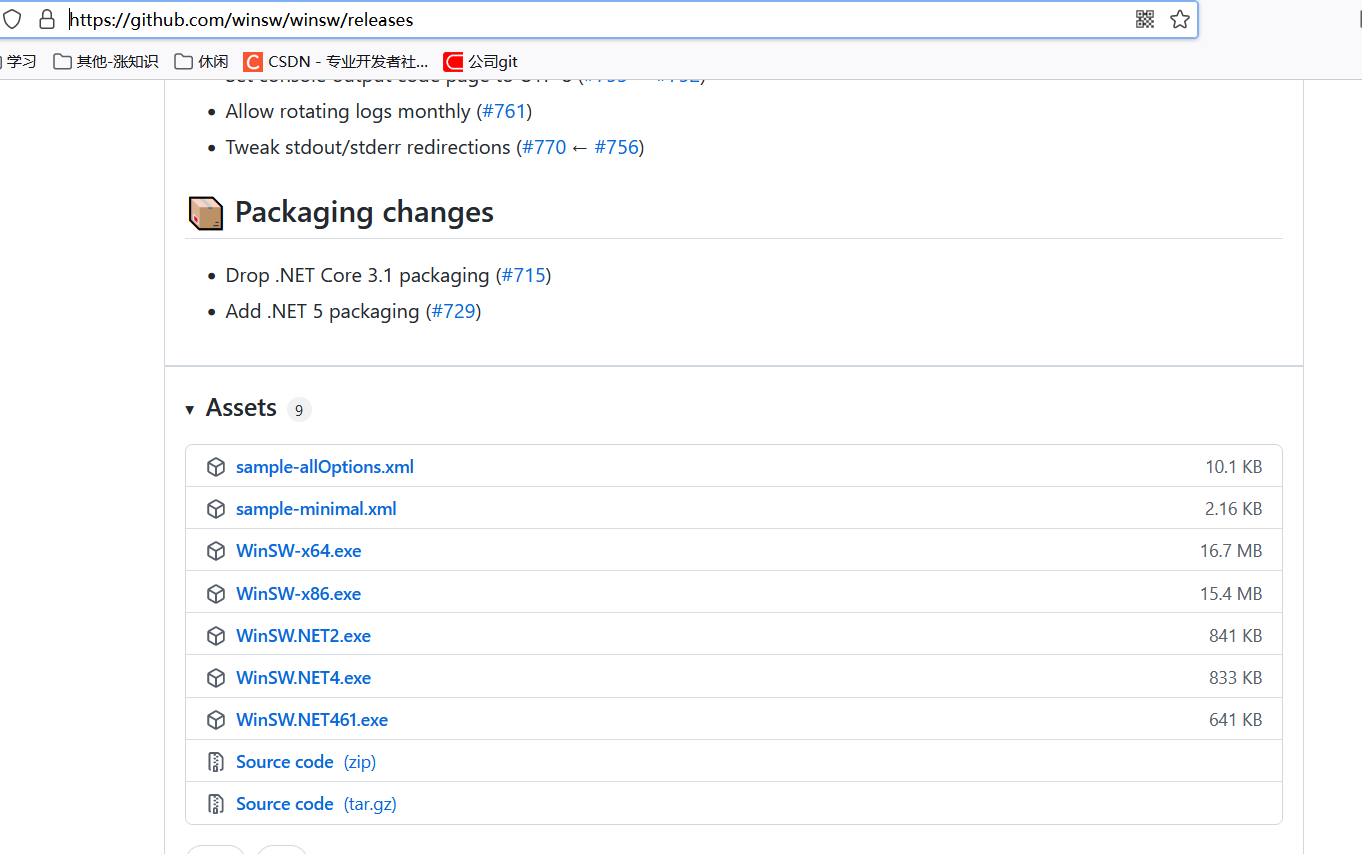Image resolution: width=1362 pixels, height=854 pixels.
Task: Open pull request #715
Action: [x=523, y=275]
